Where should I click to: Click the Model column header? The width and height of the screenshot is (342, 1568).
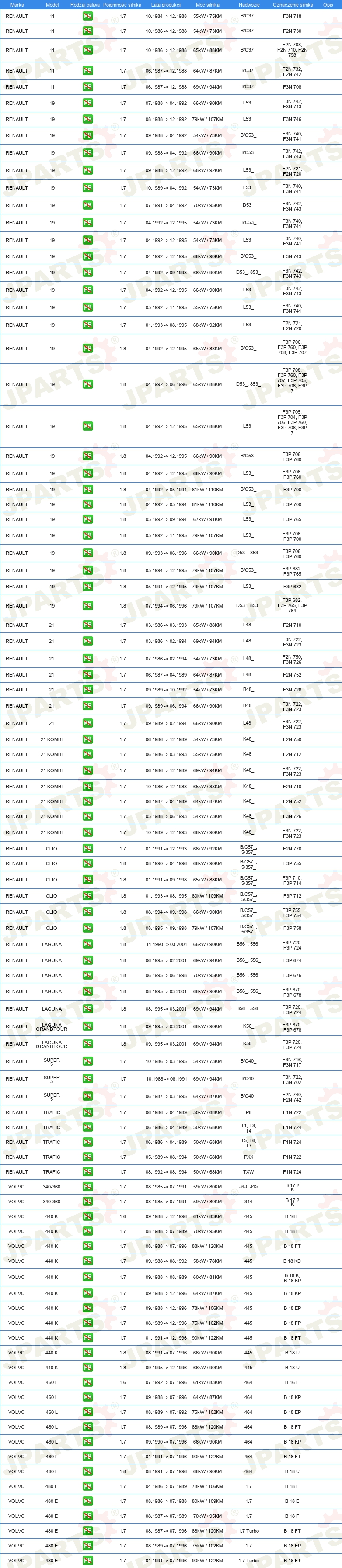[x=52, y=4]
